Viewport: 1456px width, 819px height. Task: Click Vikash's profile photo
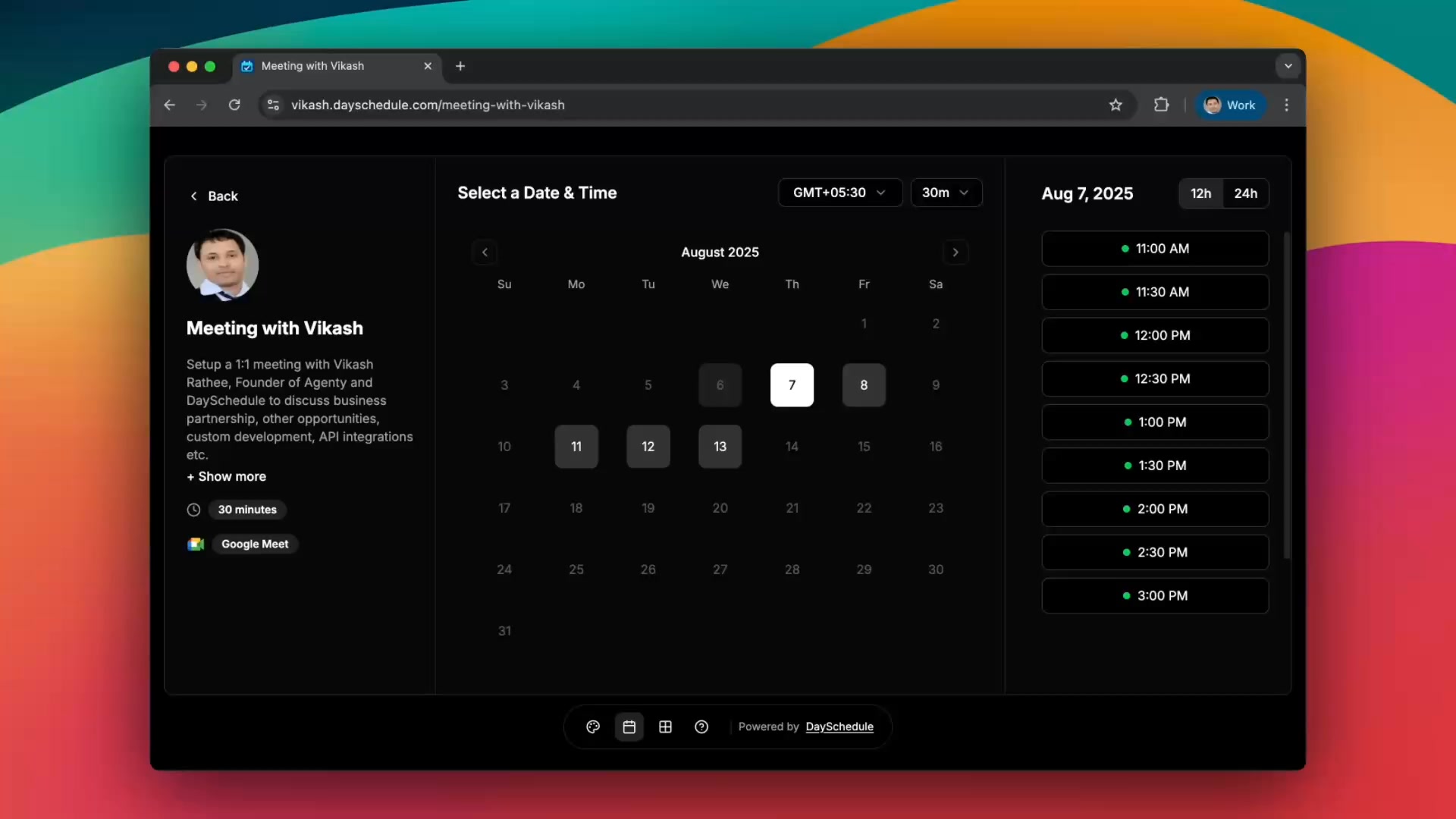222,265
